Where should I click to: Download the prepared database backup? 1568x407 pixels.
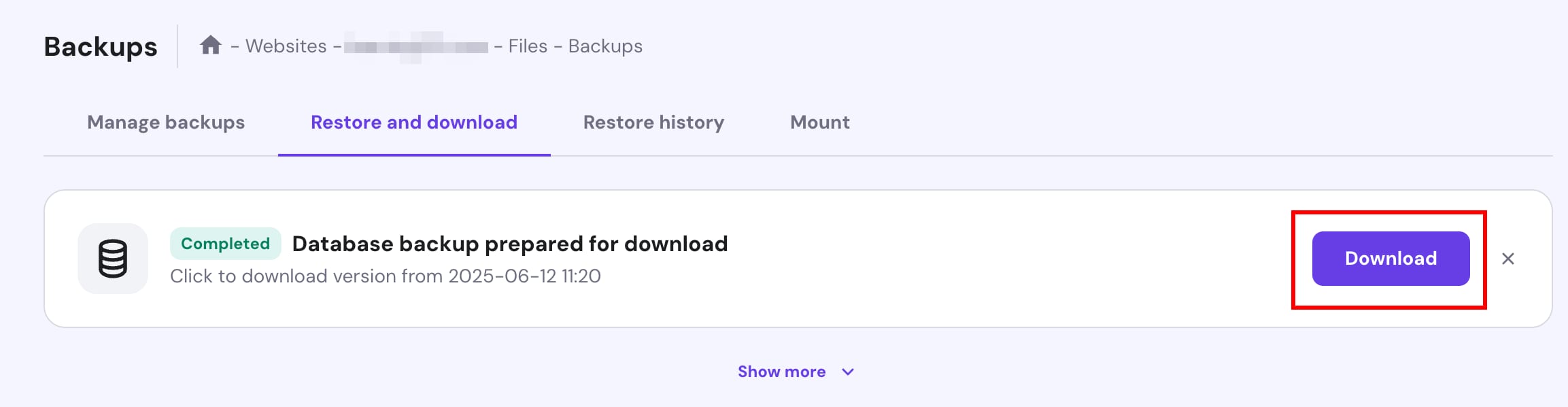coord(1391,259)
